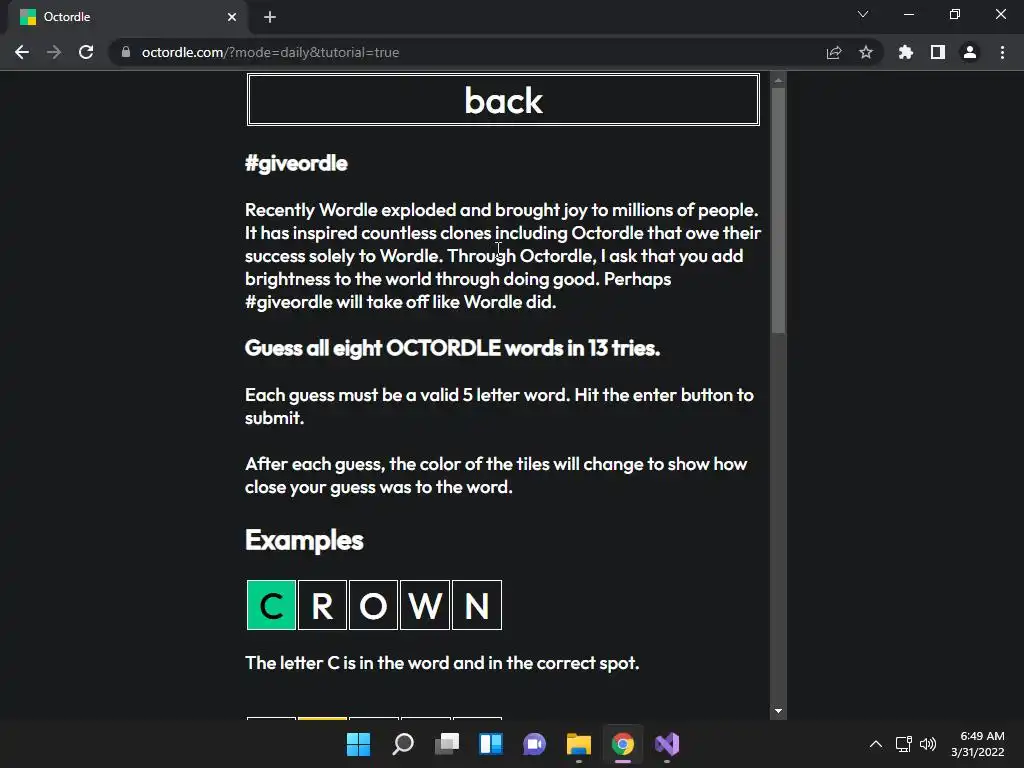The width and height of the screenshot is (1024, 768).
Task: Open File Explorer from taskbar
Action: coord(579,744)
